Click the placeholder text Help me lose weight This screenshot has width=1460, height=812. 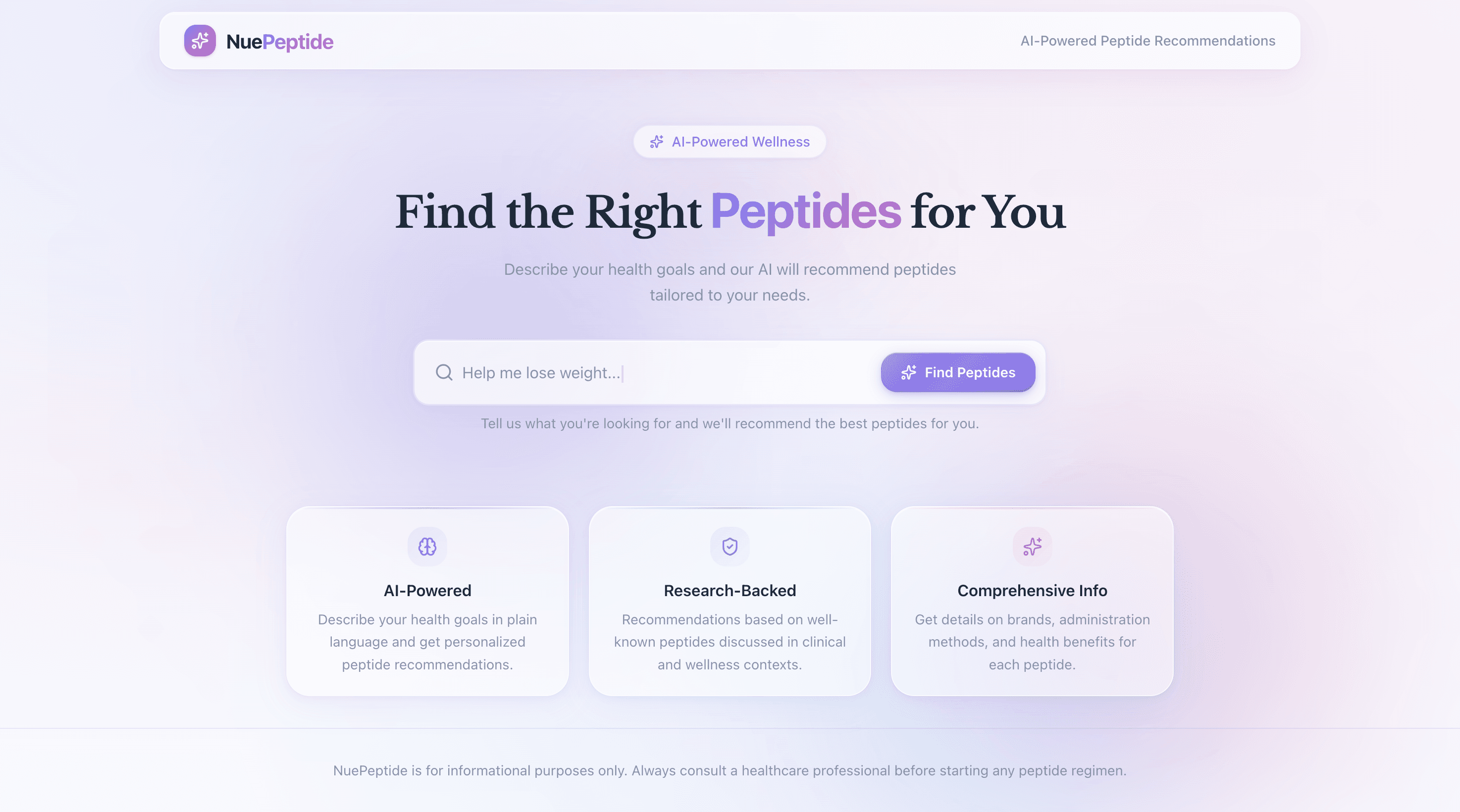point(541,372)
